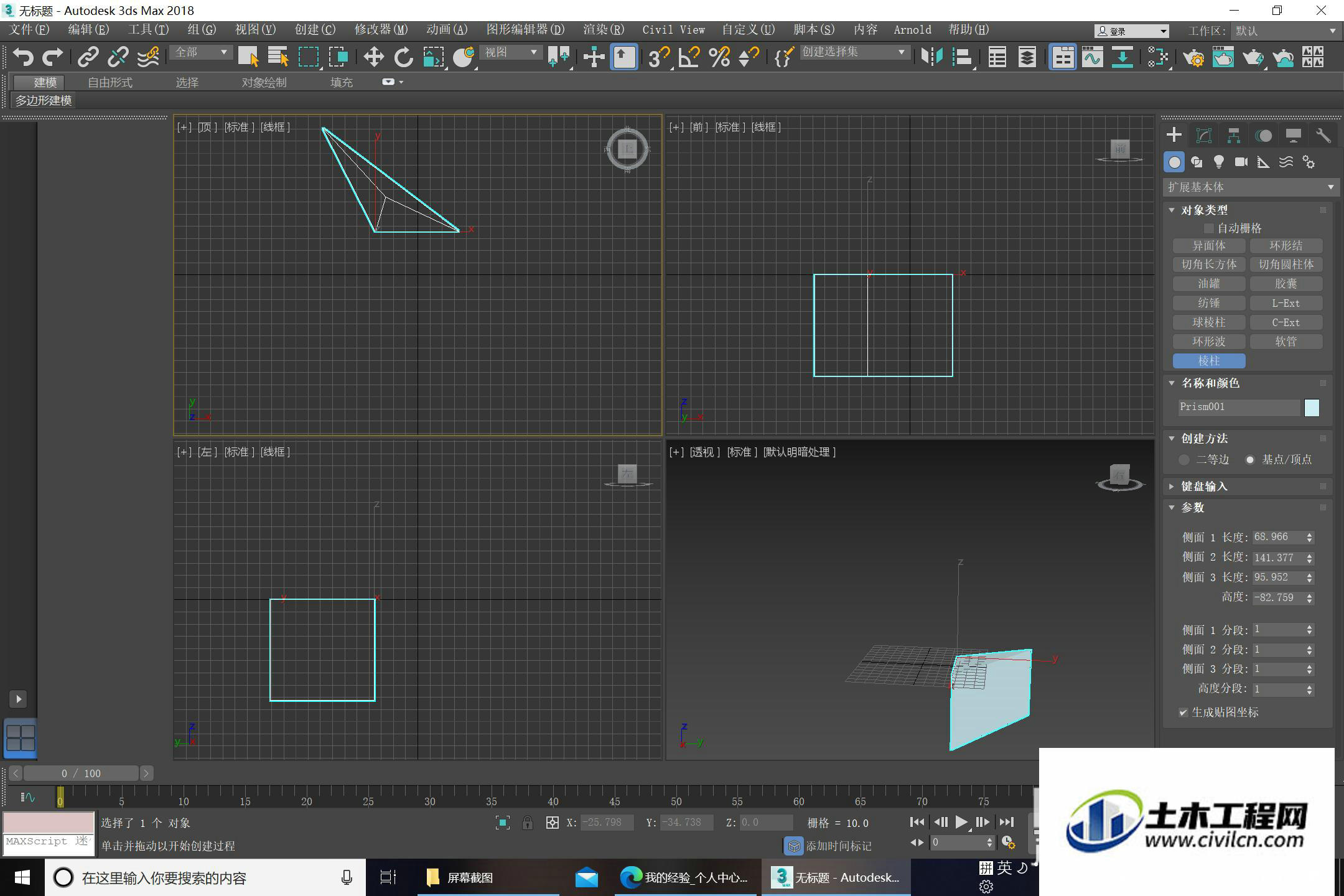Expand the 键盘输入 rollout
Viewport: 1344px width, 896px height.
[x=1204, y=487]
